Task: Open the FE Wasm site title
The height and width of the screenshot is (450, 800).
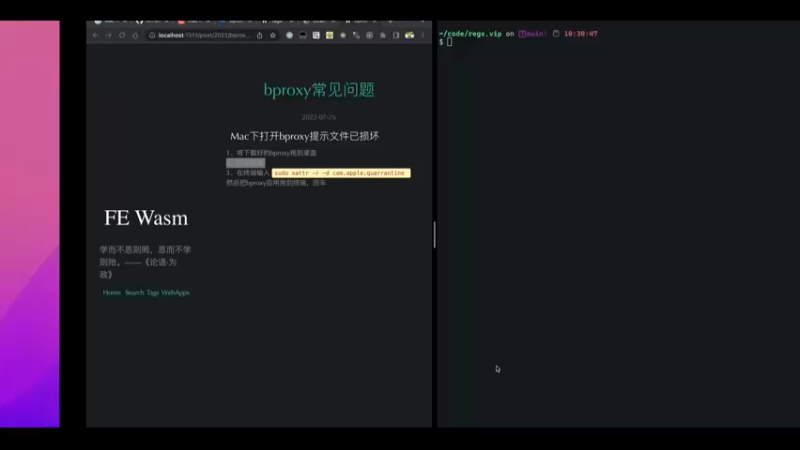Action: pos(146,218)
